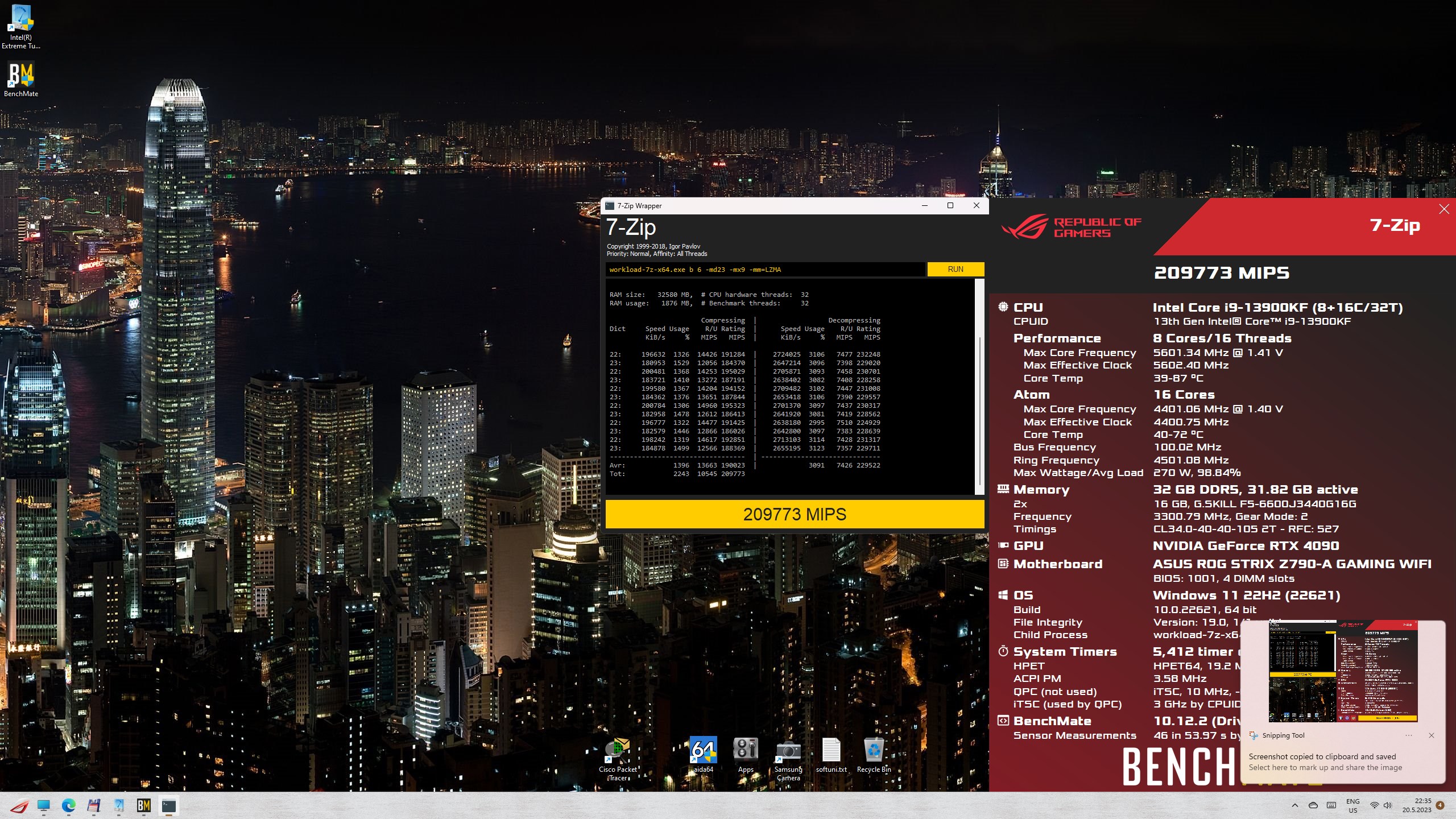
Task: Click 'CL34.0-40-40-105 2T - RFC: 527' timings
Action: tap(1246, 529)
